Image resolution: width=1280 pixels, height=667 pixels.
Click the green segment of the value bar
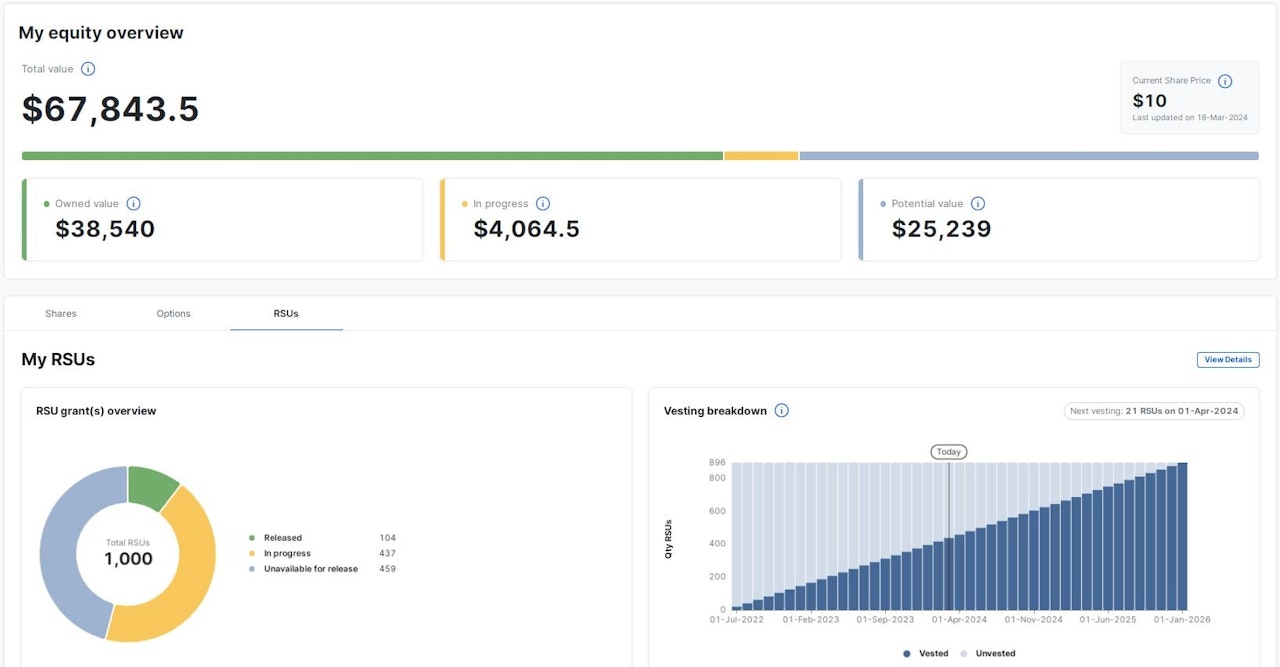[x=372, y=156]
